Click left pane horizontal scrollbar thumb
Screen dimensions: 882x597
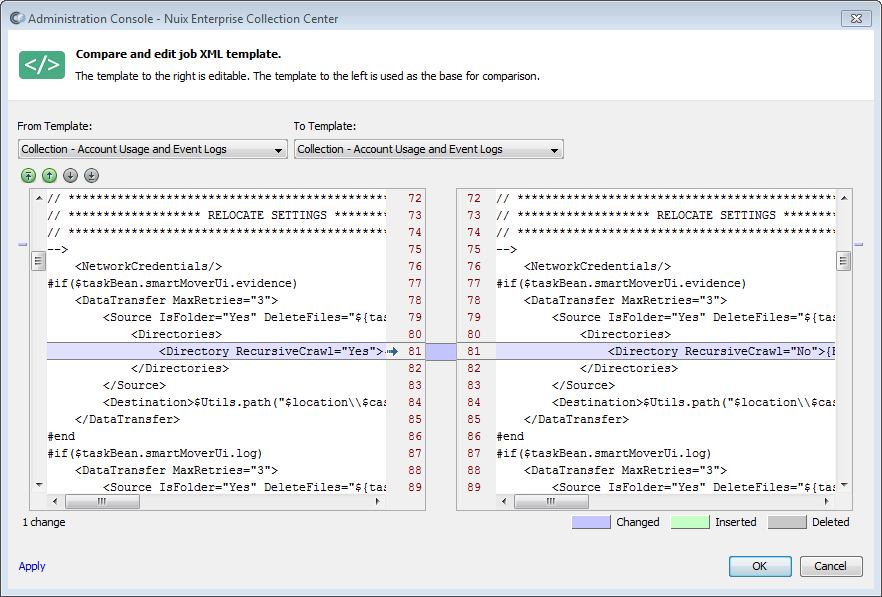(x=102, y=501)
